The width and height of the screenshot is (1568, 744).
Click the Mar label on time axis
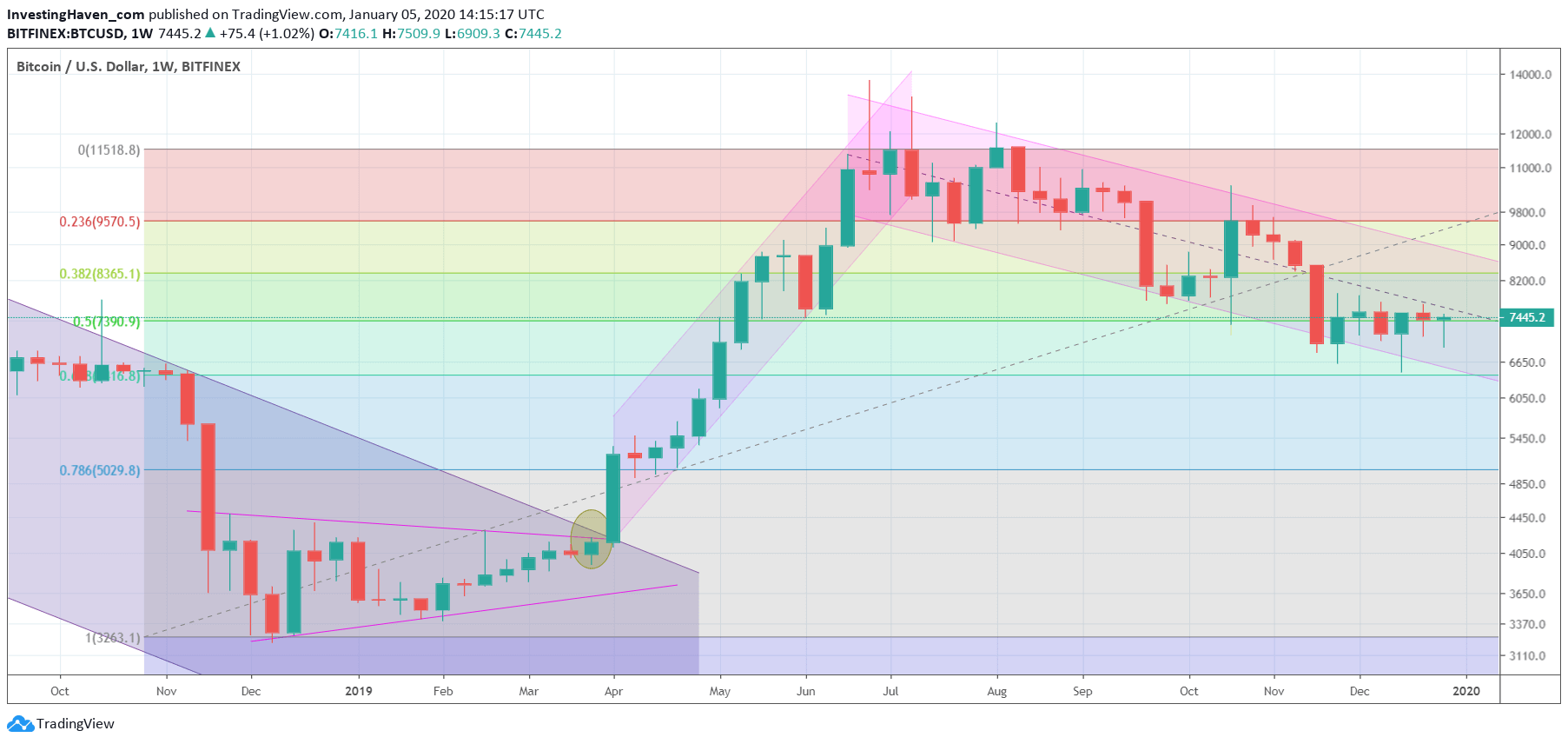pos(528,692)
